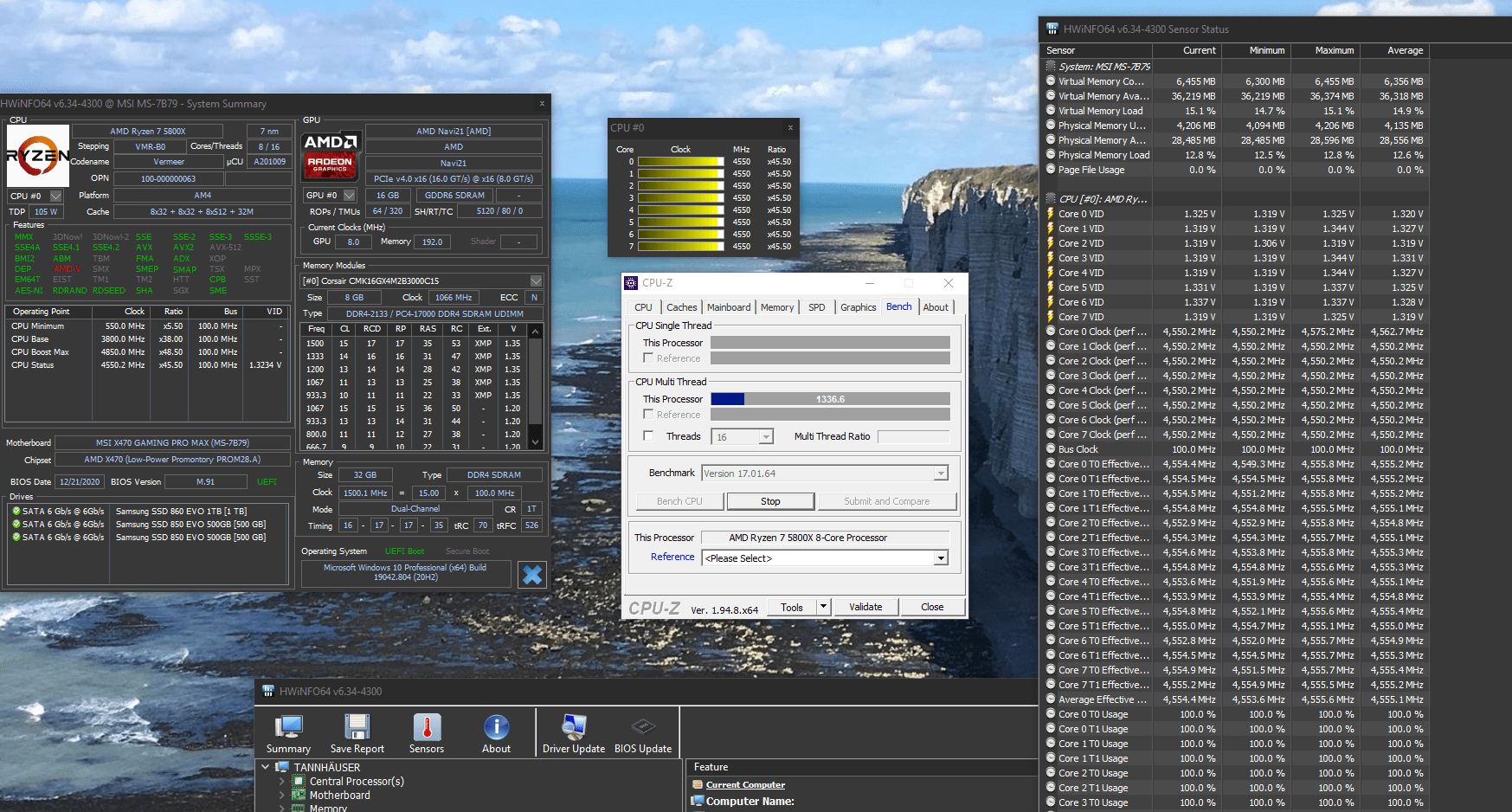Switch to the CPU tab in CPU-Z
The width and height of the screenshot is (1512, 812).
click(643, 307)
